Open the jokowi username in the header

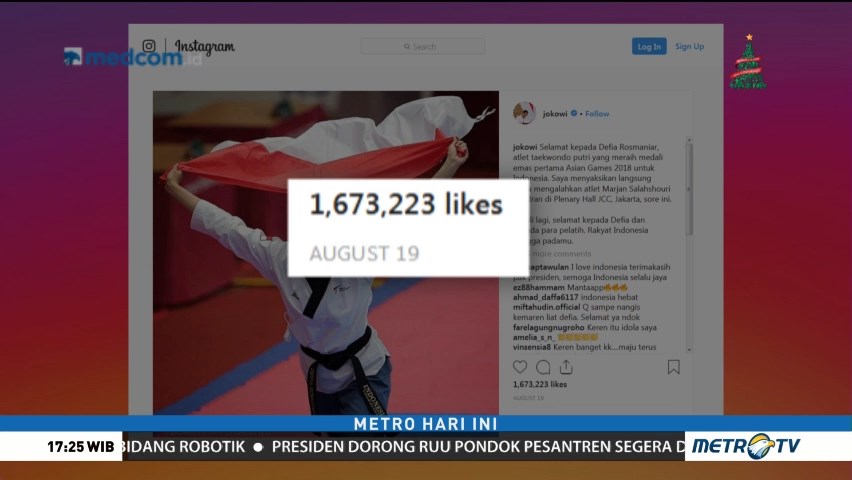[555, 114]
